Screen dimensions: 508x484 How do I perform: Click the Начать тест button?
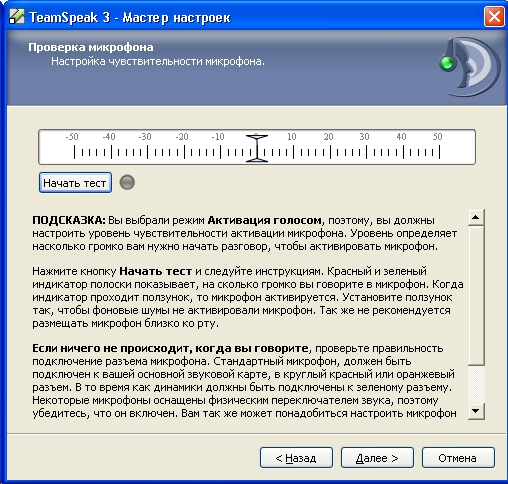pyautogui.click(x=75, y=183)
